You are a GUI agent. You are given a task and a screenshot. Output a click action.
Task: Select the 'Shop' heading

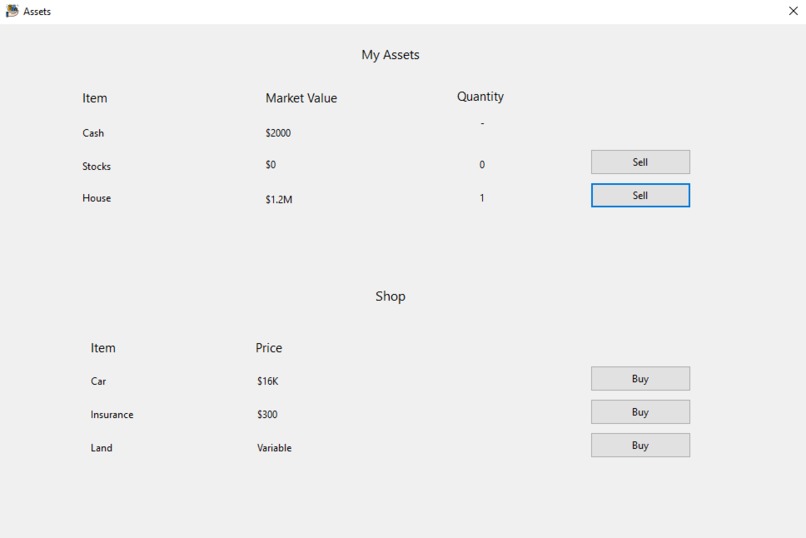coord(390,296)
